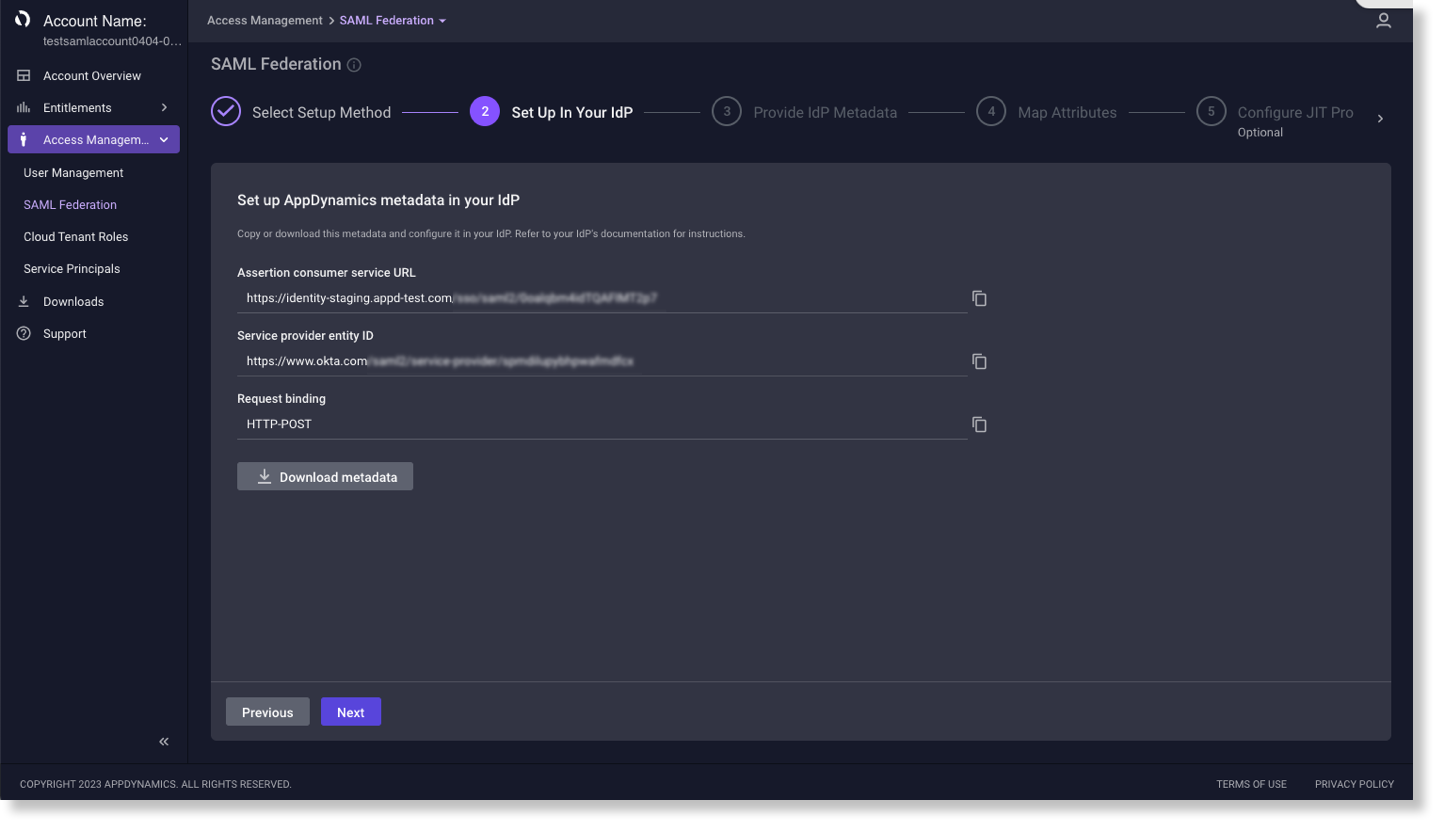Click the HTTP-POST request binding field

pyautogui.click(x=602, y=424)
